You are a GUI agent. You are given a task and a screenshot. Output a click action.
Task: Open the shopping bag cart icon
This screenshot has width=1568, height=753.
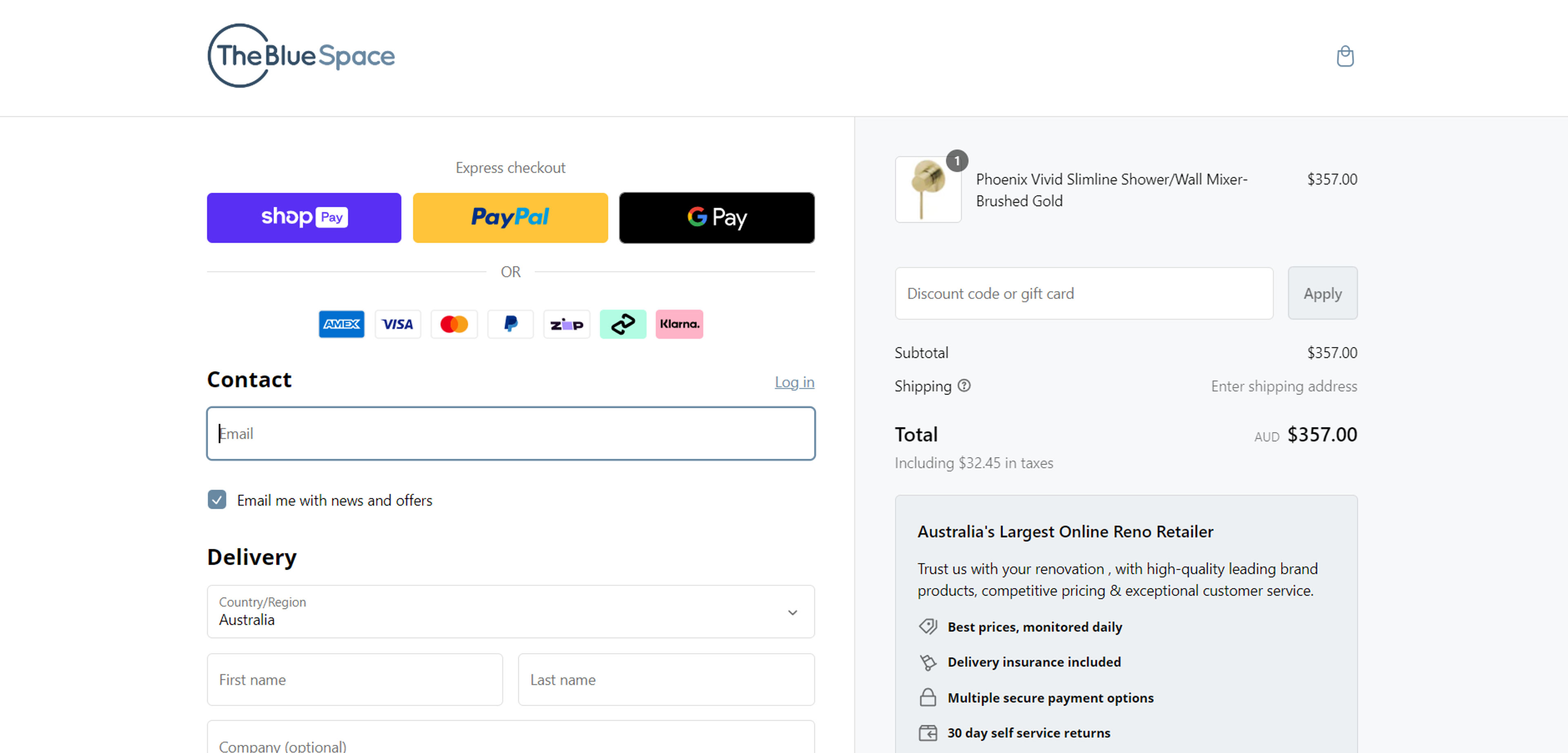(1345, 56)
